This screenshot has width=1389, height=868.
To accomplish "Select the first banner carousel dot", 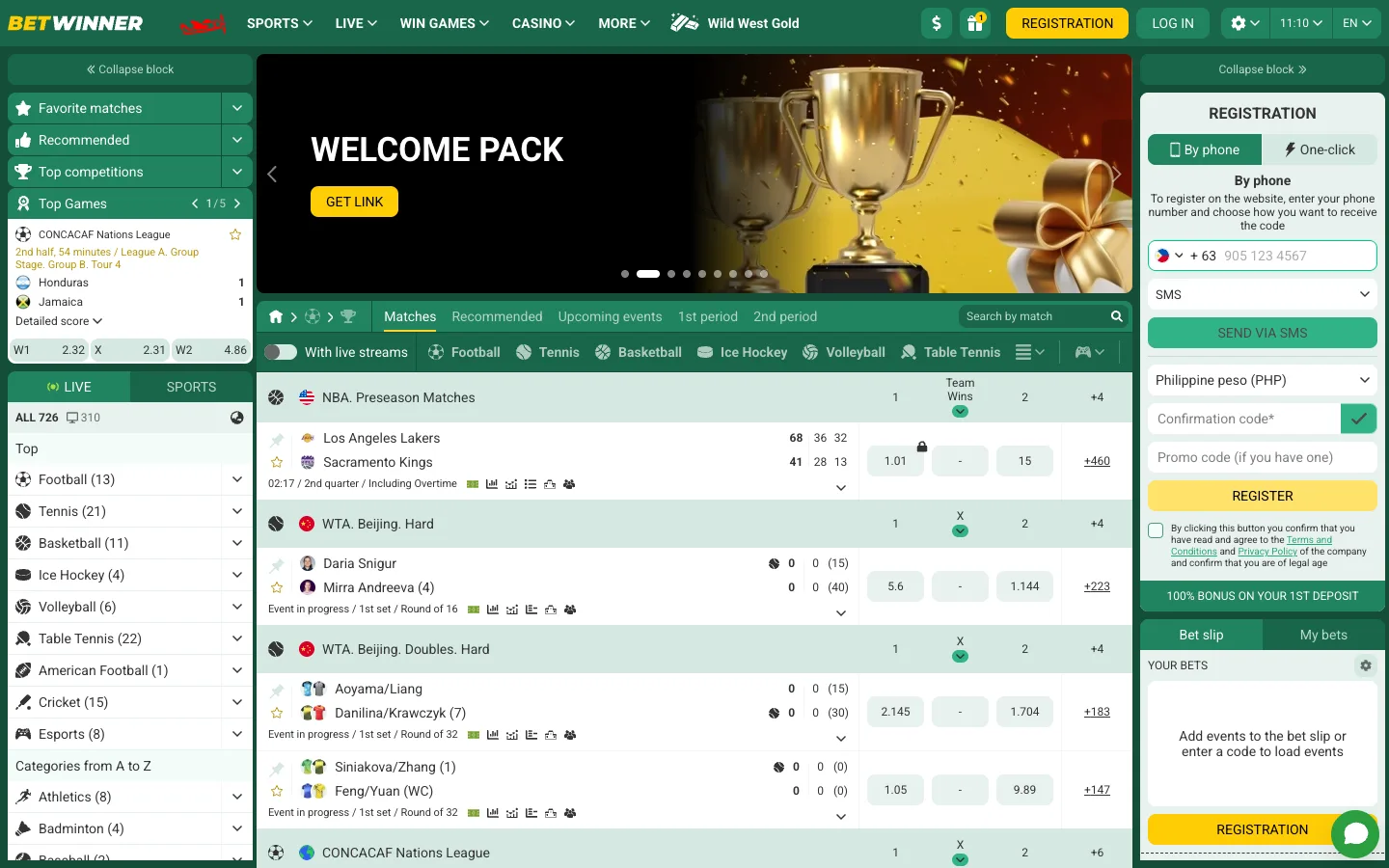I will [625, 274].
